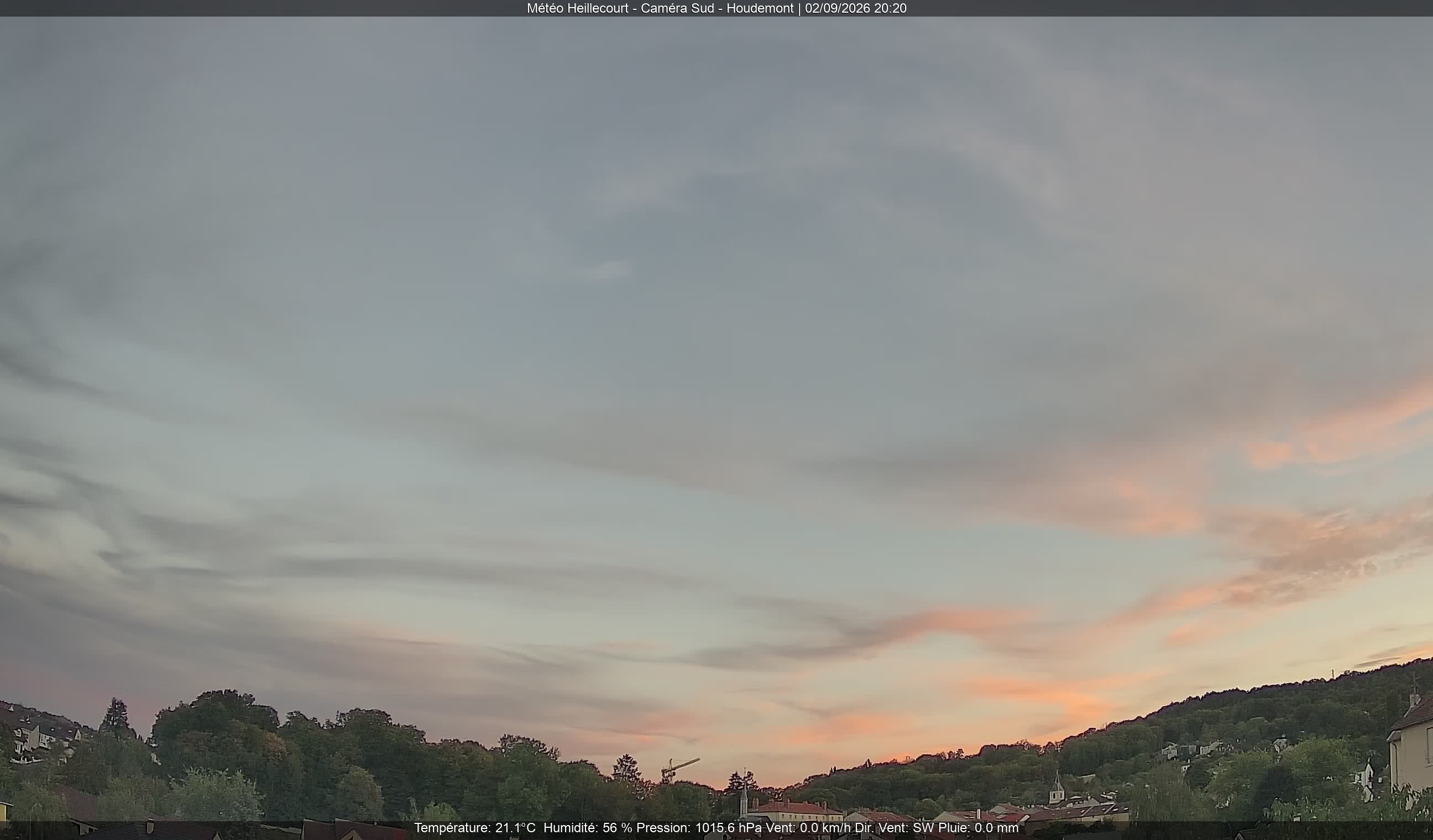The height and width of the screenshot is (840, 1433).
Task: Click the tall conifer tree on the left
Action: pos(117,718)
